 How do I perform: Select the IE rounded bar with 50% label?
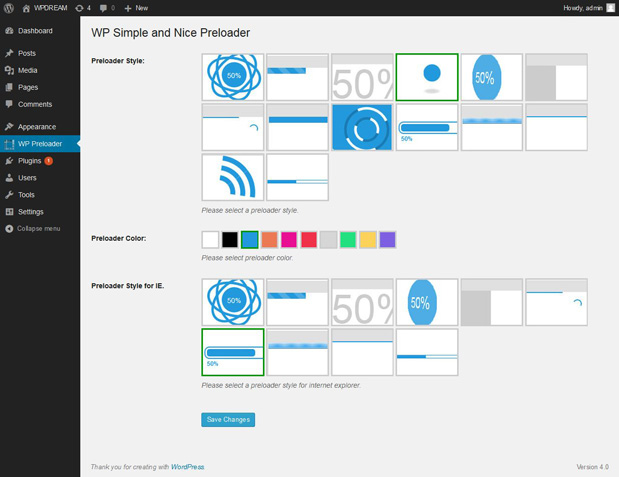(233, 352)
